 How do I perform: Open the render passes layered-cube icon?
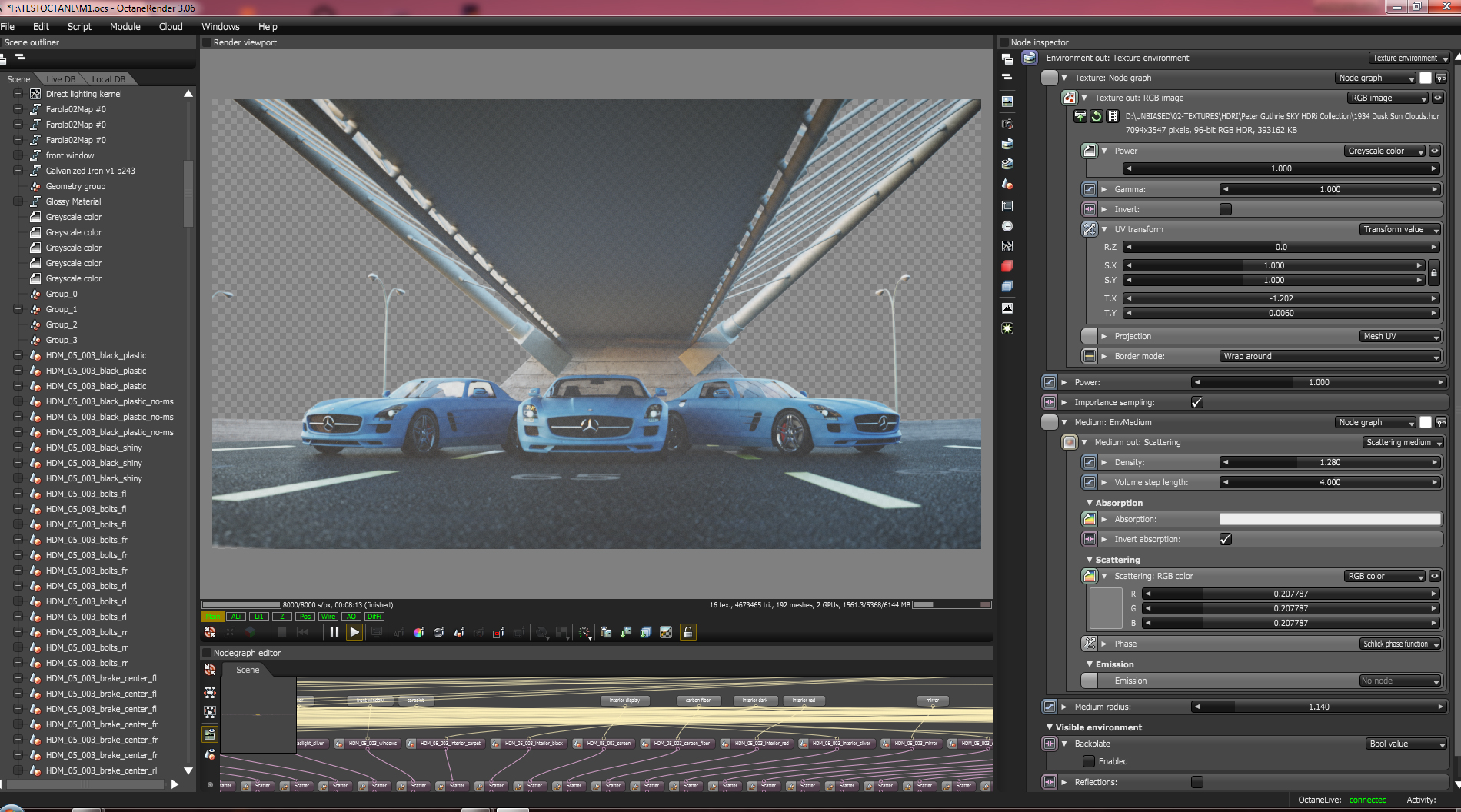pos(1007,286)
